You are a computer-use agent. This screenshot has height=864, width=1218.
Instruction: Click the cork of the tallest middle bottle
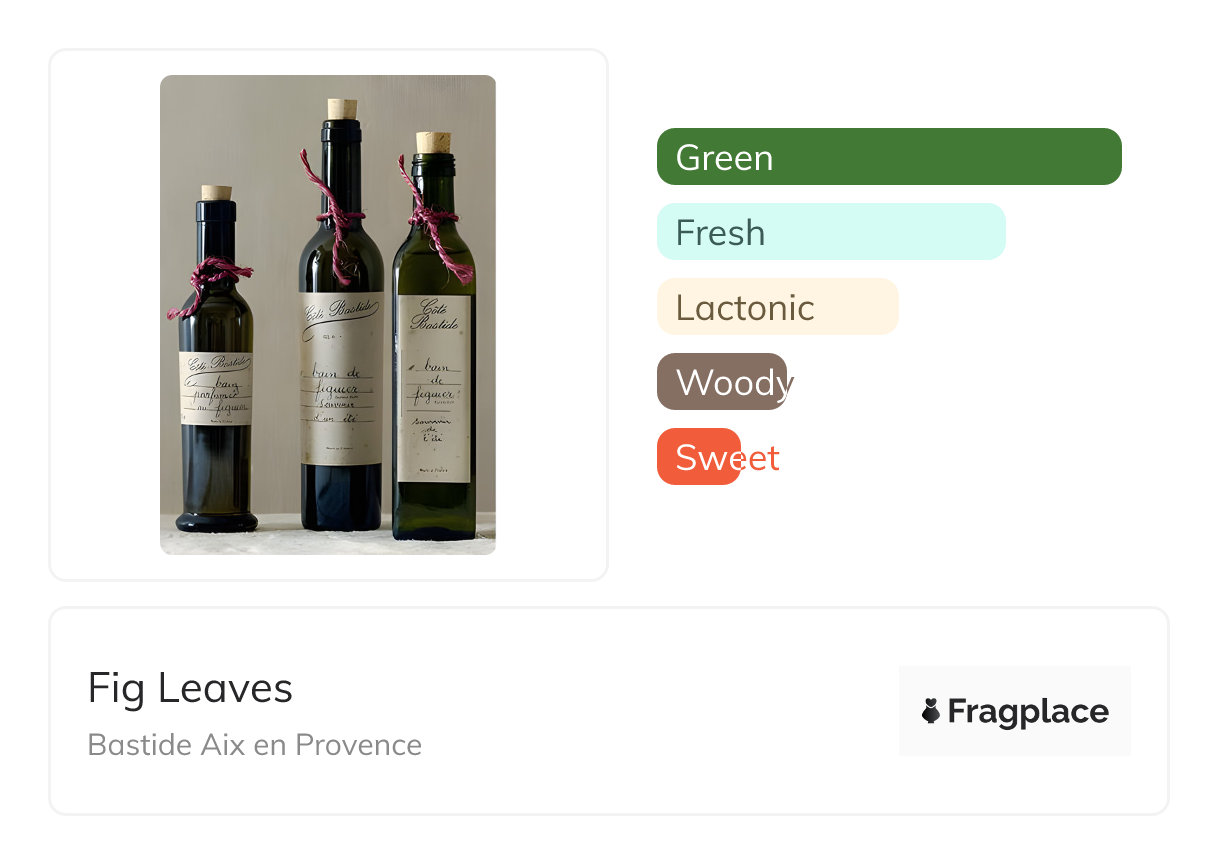342,109
